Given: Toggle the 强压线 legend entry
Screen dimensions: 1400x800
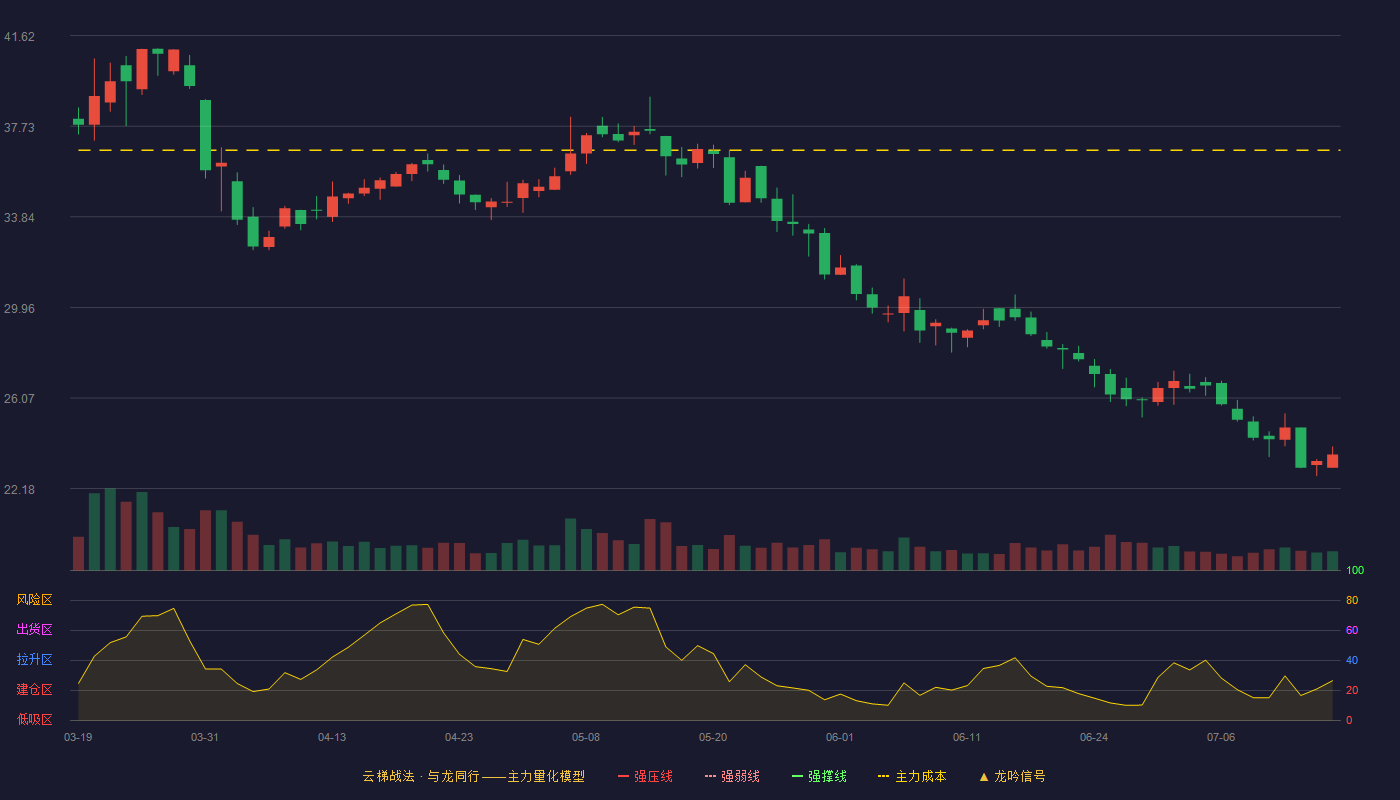Looking at the screenshot, I should pyautogui.click(x=645, y=776).
